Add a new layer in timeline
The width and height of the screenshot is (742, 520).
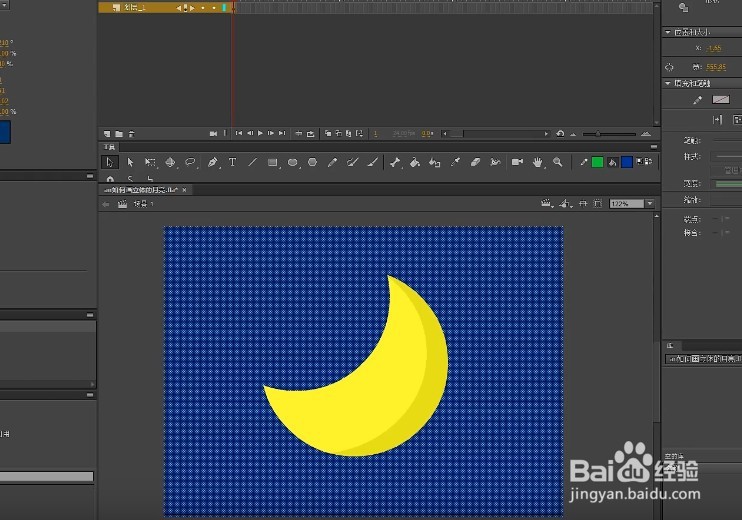107,134
